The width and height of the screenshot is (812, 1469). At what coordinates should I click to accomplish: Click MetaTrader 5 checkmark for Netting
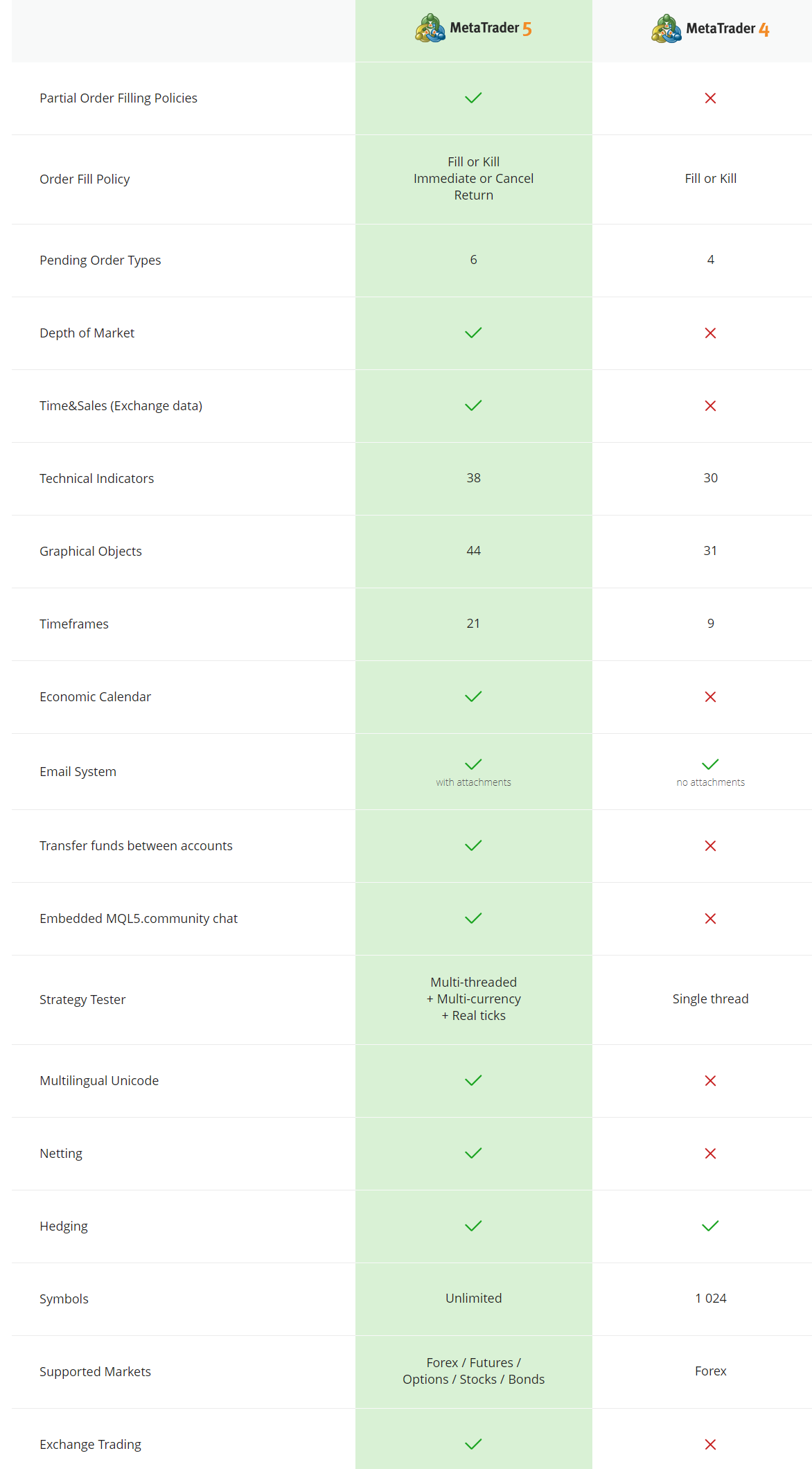473,1154
